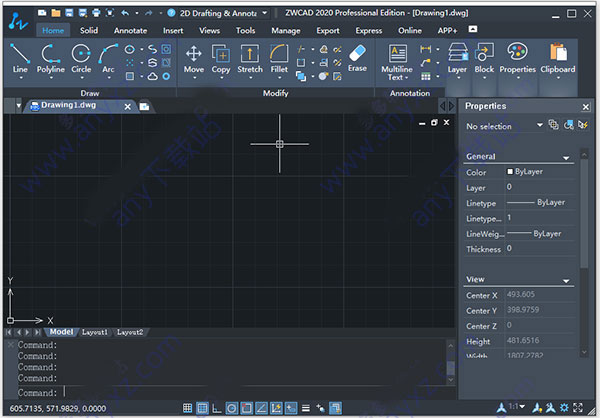Activate the Stretch tool

pos(250,57)
